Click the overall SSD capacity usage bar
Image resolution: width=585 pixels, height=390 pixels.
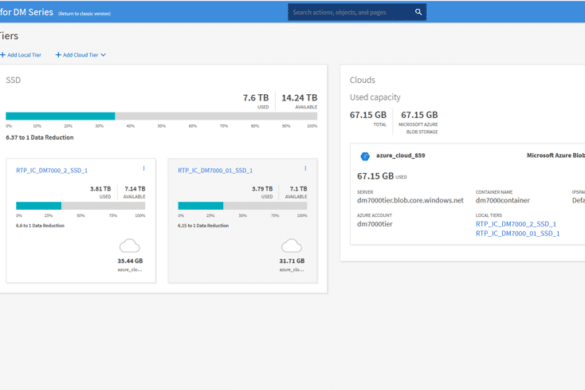click(162, 116)
